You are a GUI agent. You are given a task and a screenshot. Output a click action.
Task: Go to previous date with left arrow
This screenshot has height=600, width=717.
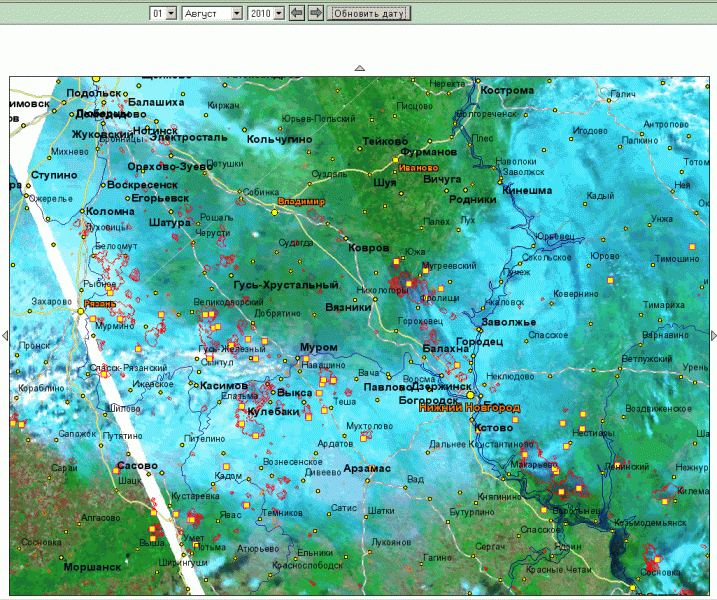[x=297, y=13]
